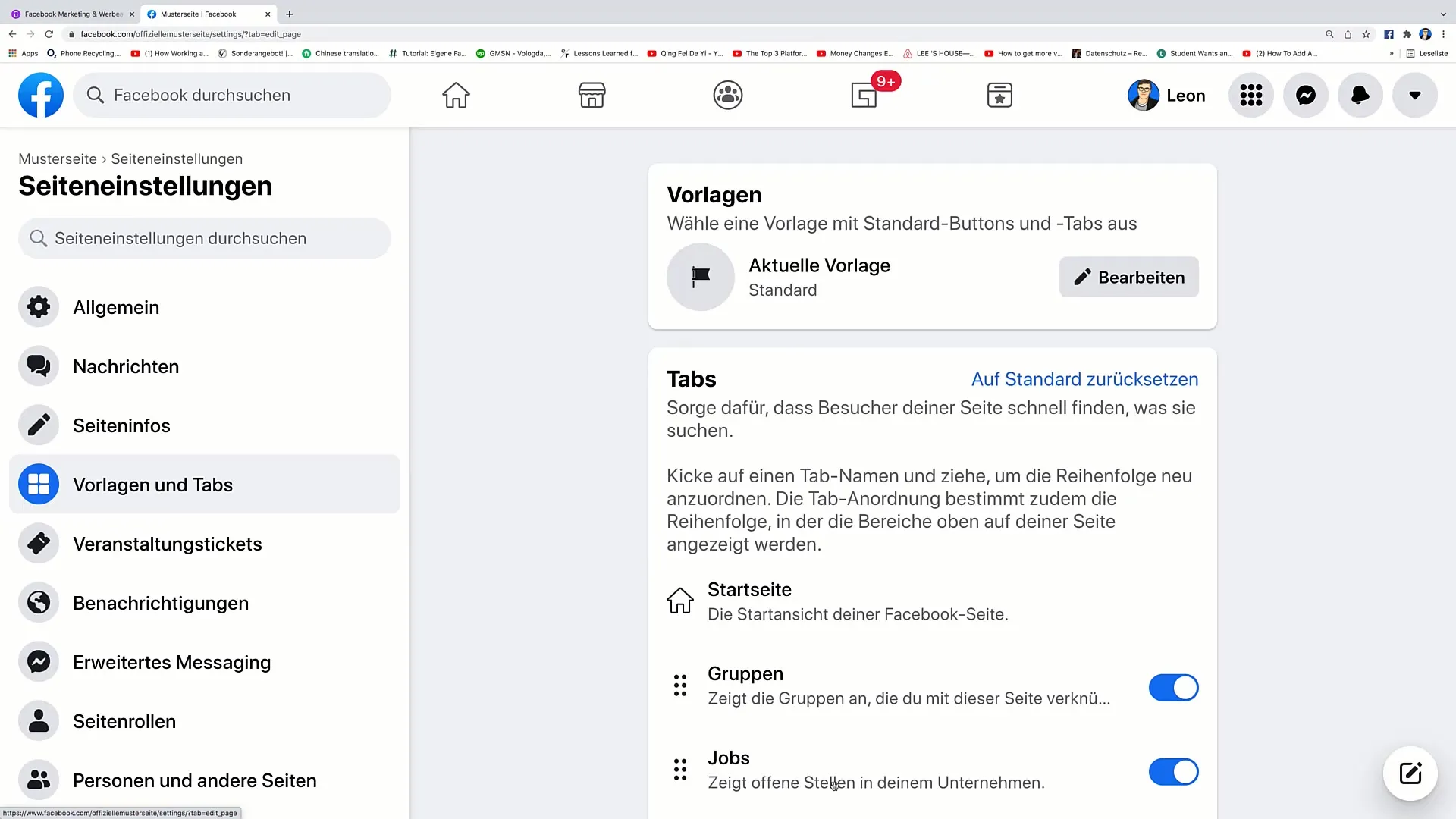The image size is (1456, 819).
Task: Click the Personen und andere Seiten icon
Action: coord(39,780)
